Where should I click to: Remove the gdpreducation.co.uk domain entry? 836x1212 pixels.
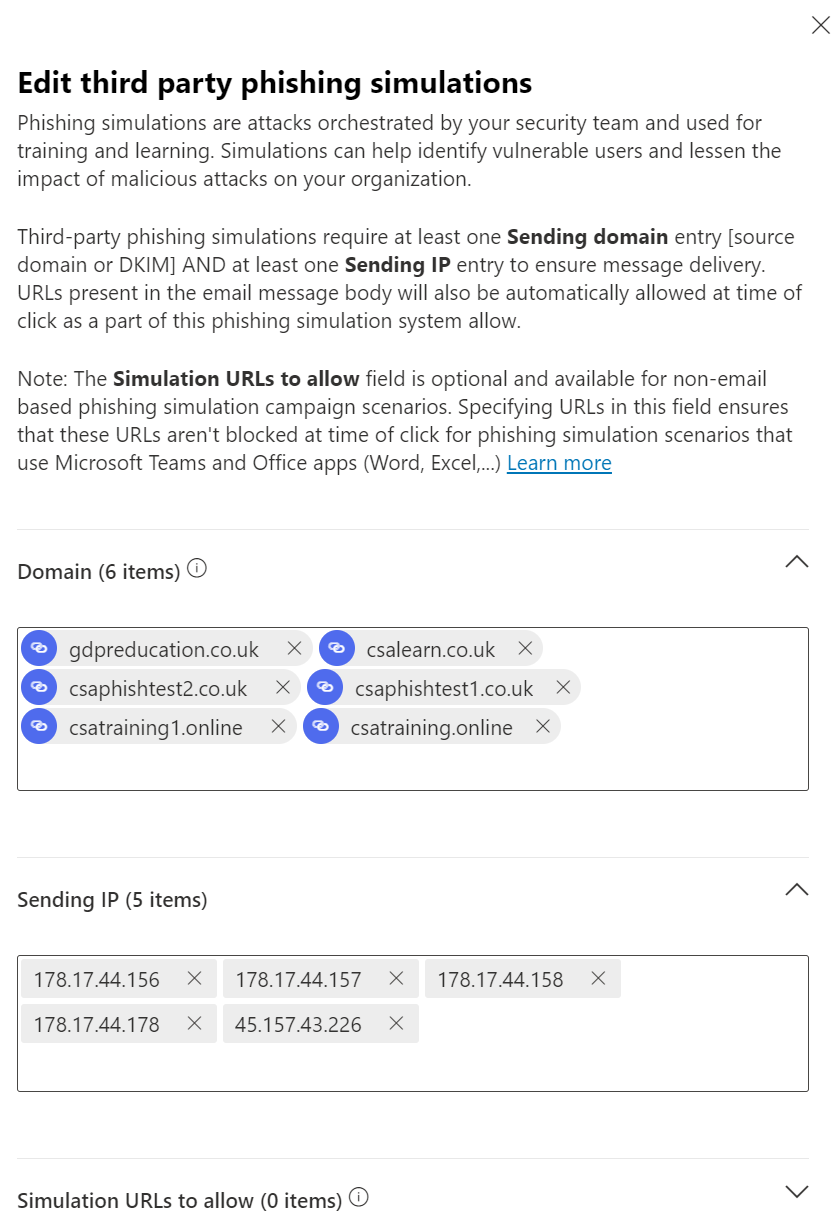(x=294, y=648)
